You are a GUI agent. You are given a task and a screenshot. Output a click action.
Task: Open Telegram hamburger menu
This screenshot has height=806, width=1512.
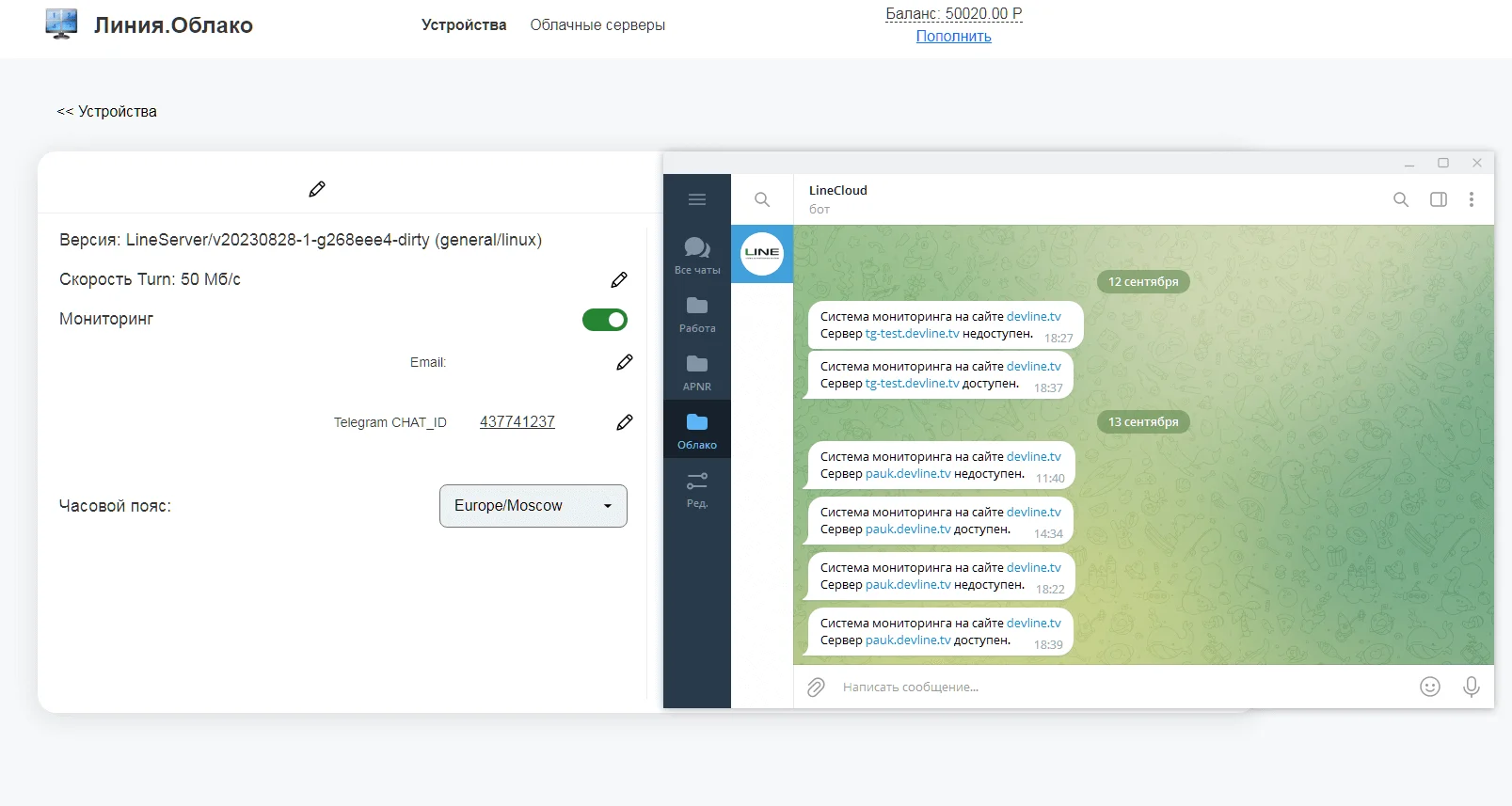click(697, 199)
